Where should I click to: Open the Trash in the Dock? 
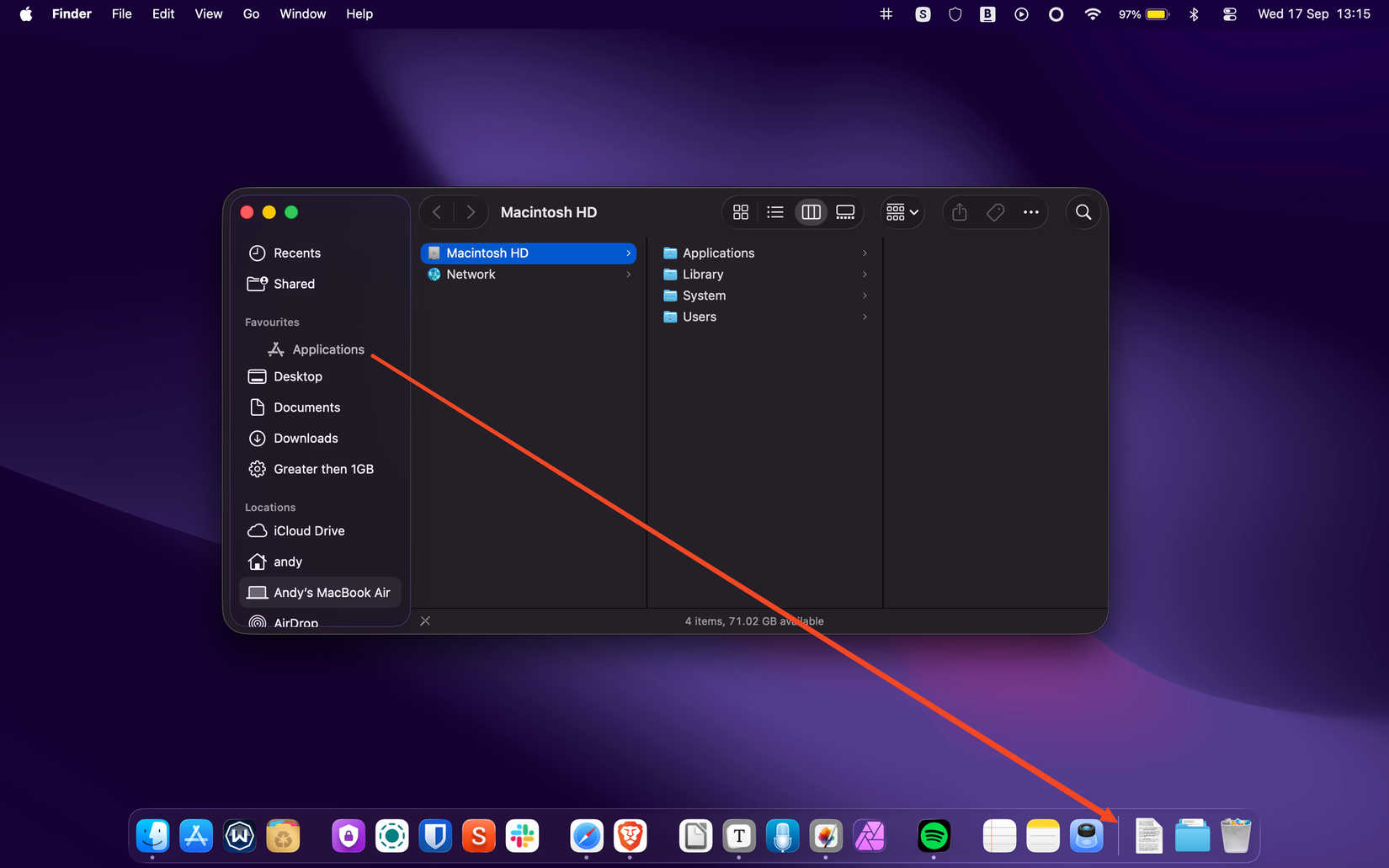1235,836
